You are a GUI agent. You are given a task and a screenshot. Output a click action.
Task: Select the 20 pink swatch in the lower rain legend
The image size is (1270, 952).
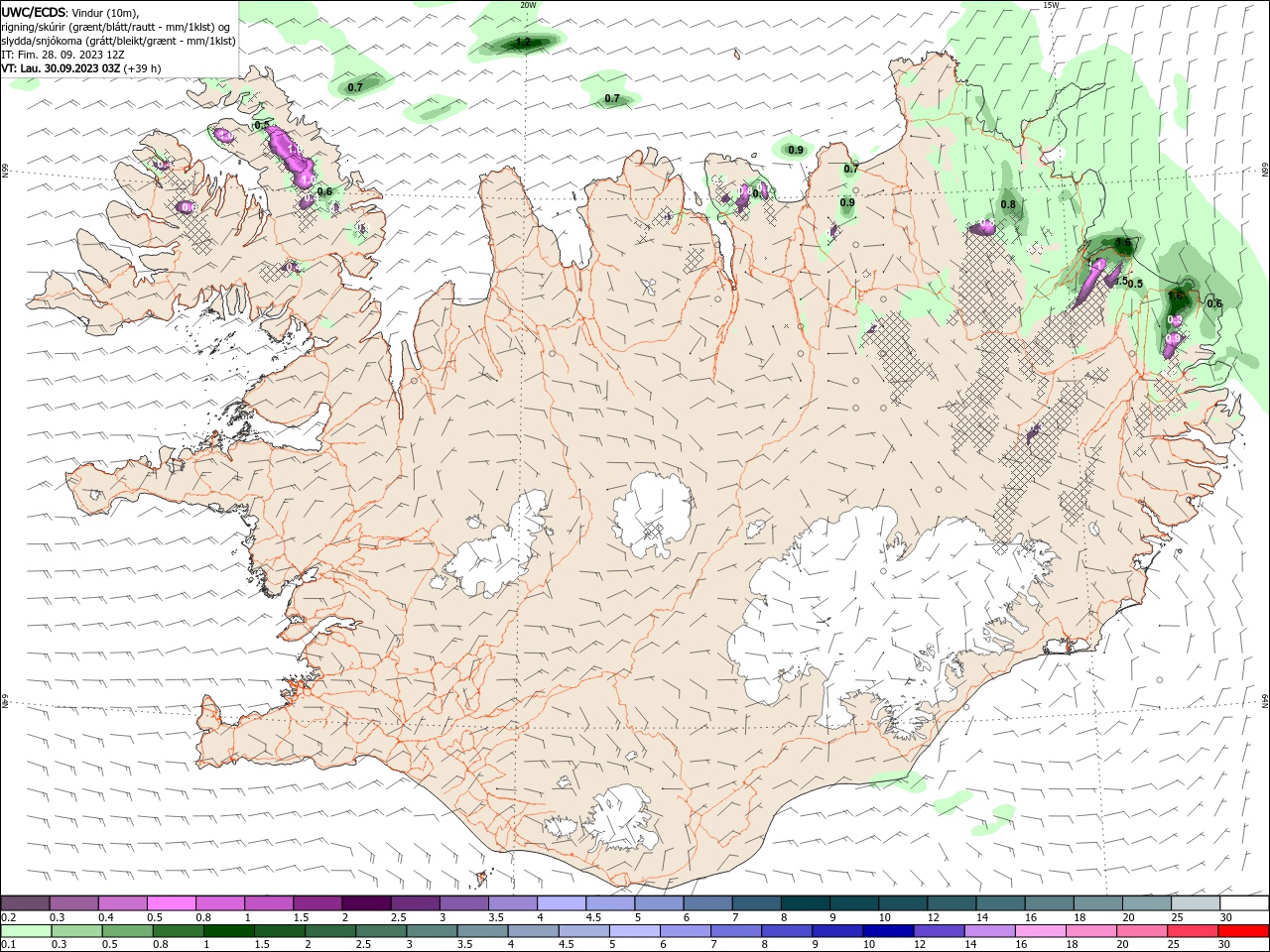pos(1141,931)
